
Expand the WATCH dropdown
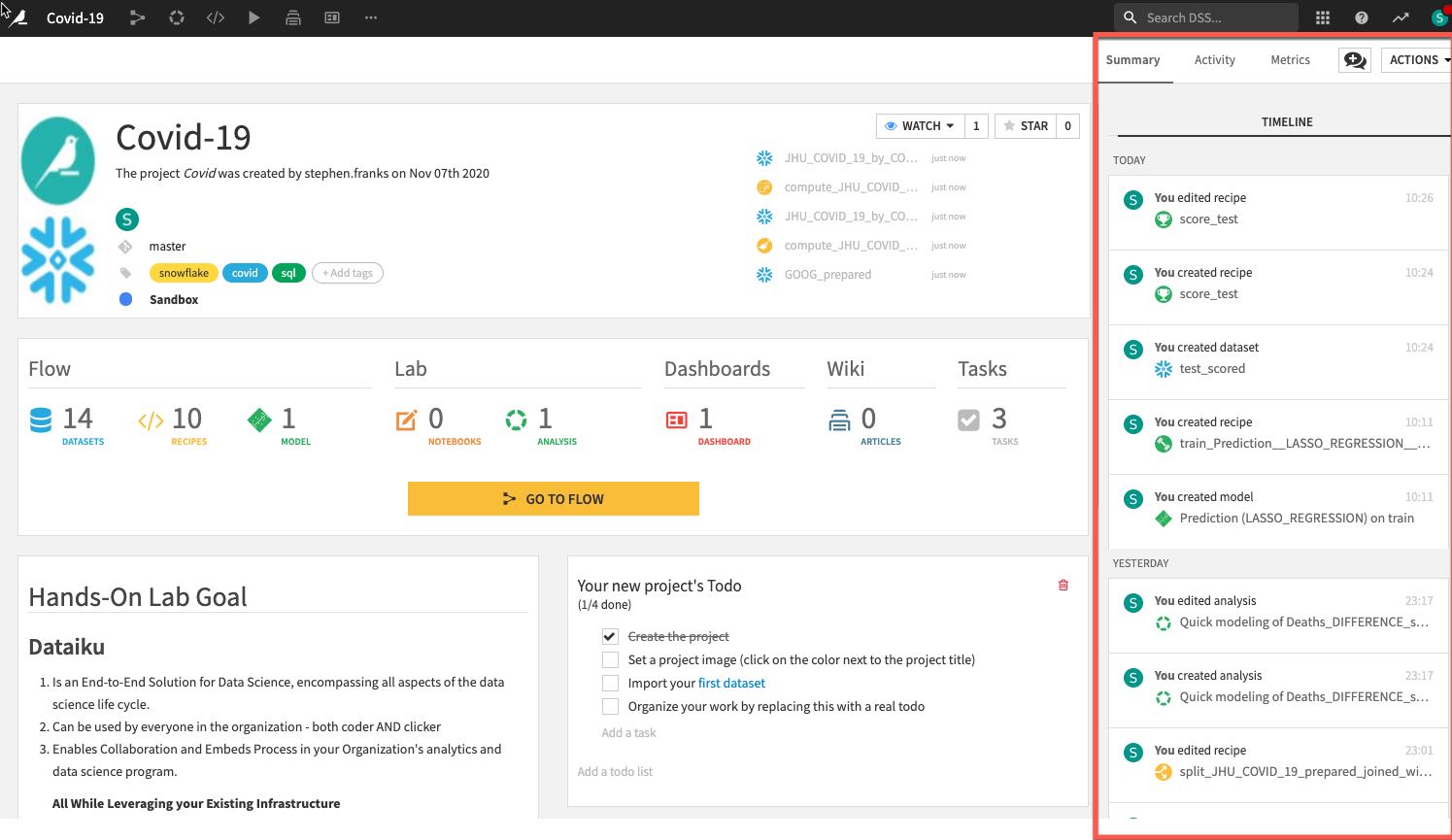coord(919,126)
